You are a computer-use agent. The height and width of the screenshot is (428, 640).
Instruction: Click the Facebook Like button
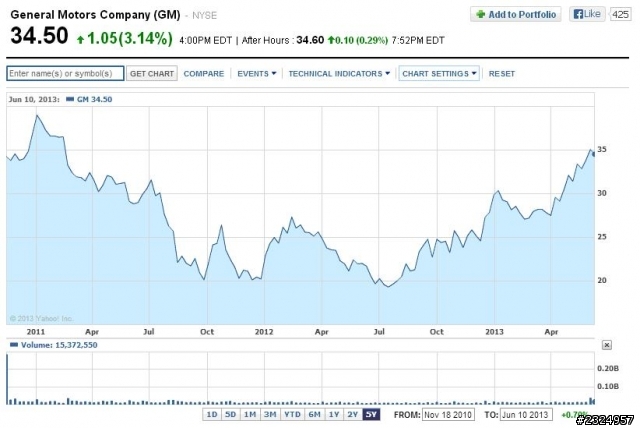(x=587, y=14)
